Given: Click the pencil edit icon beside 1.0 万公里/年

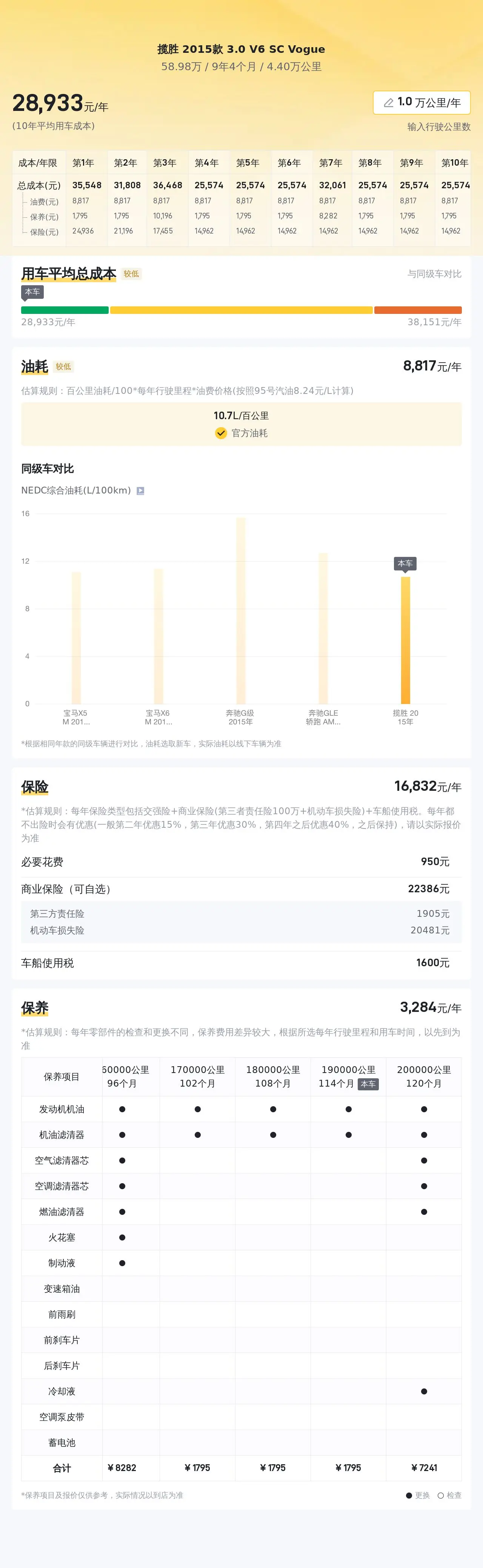Looking at the screenshot, I should click(388, 103).
